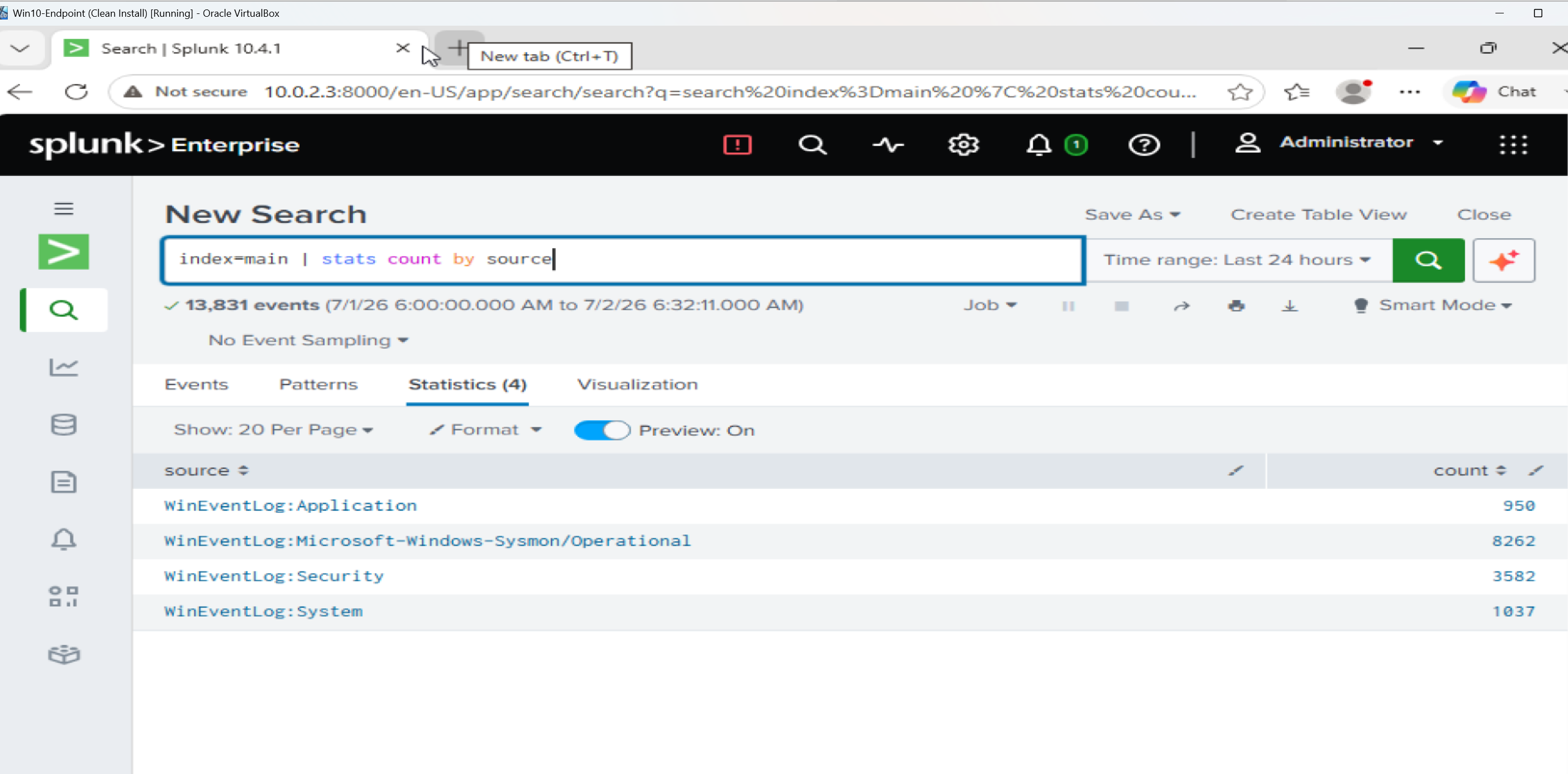Click the count column format pencil icon

pos(1536,470)
